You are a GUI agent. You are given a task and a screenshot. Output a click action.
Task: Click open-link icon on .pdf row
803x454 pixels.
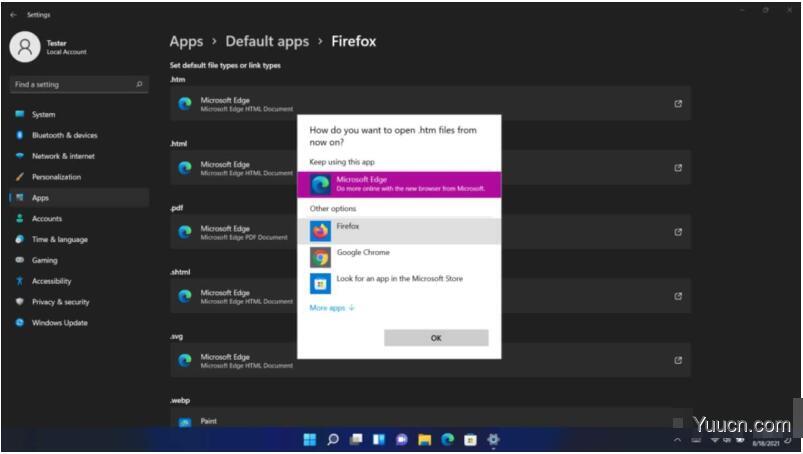[x=678, y=232]
